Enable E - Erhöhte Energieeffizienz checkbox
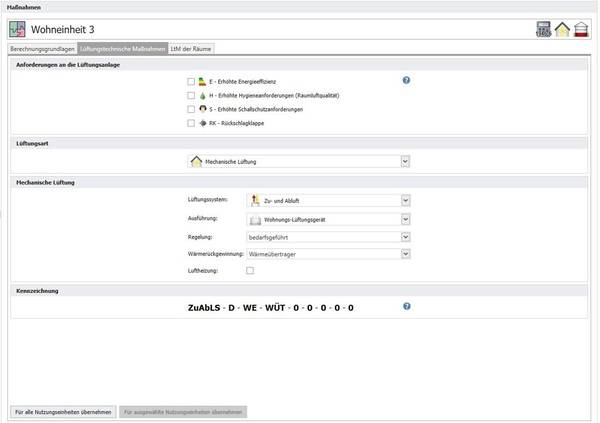 point(190,81)
